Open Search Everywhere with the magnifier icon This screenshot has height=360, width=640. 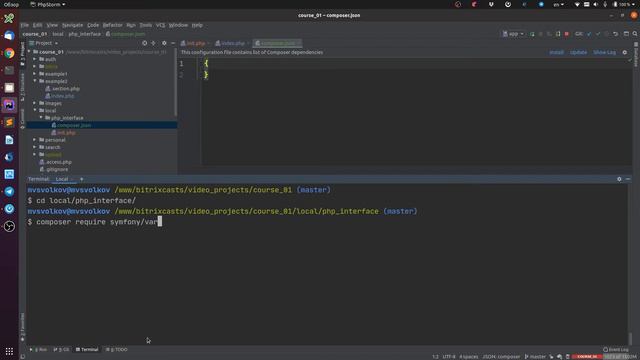[x=635, y=34]
